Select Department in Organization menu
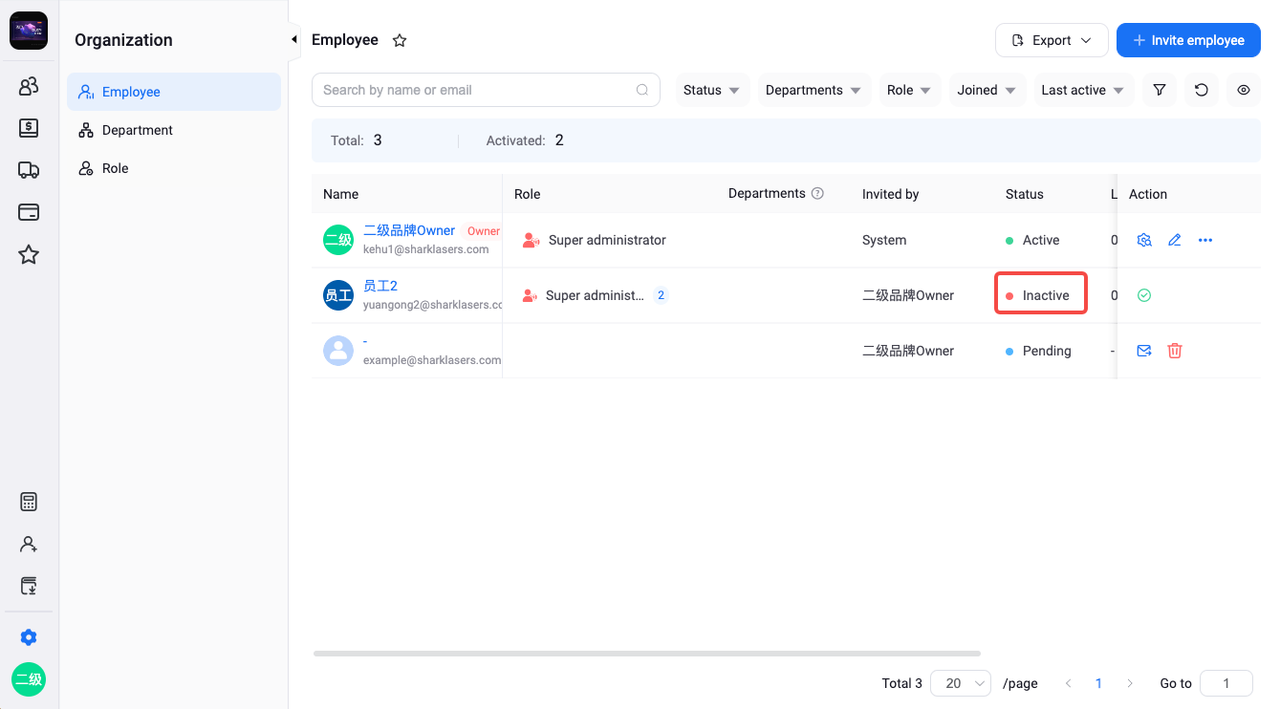 174,130
